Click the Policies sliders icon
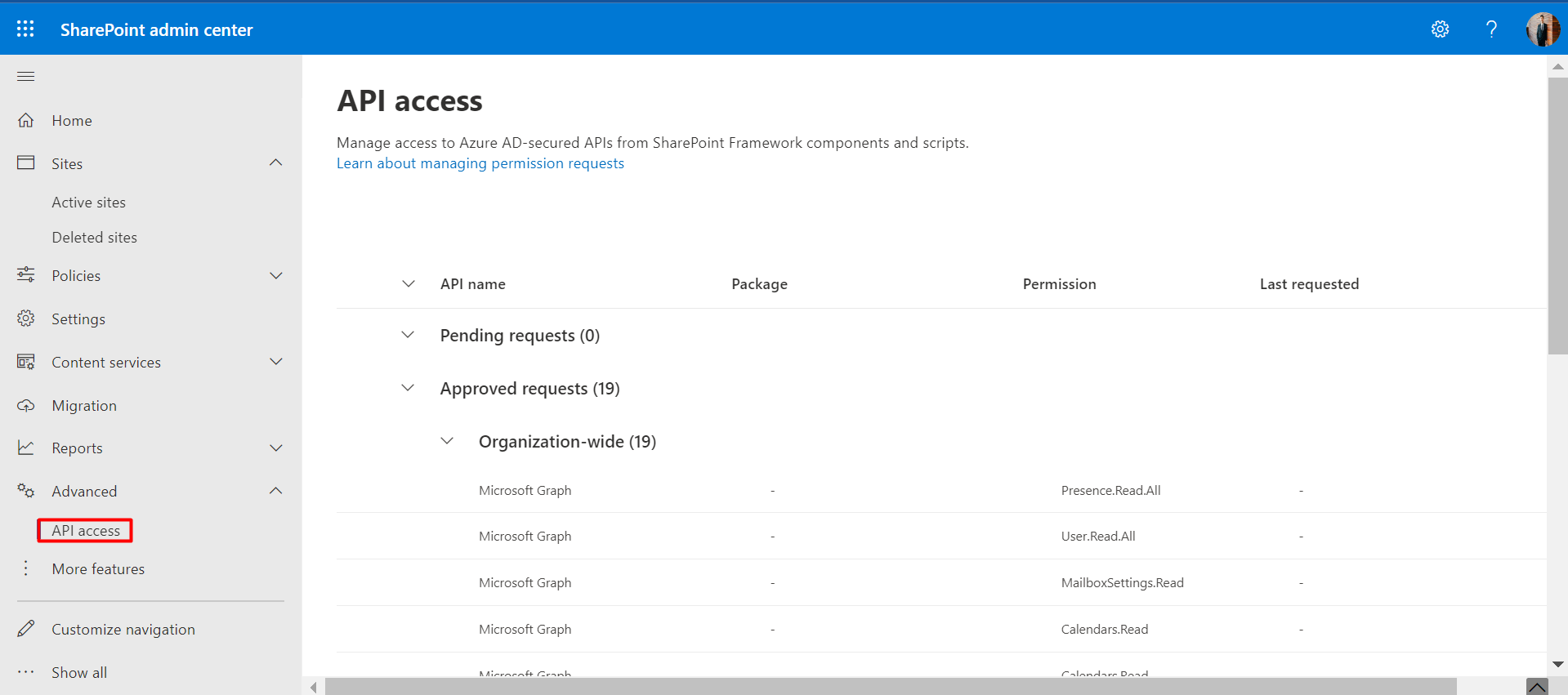Image resolution: width=1568 pixels, height=695 pixels. [26, 275]
